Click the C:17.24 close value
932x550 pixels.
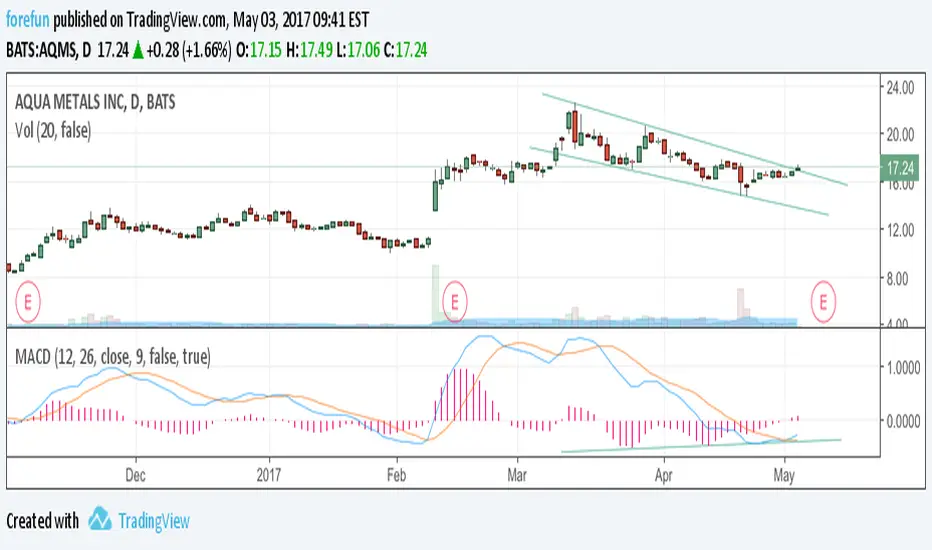click(x=405, y=50)
